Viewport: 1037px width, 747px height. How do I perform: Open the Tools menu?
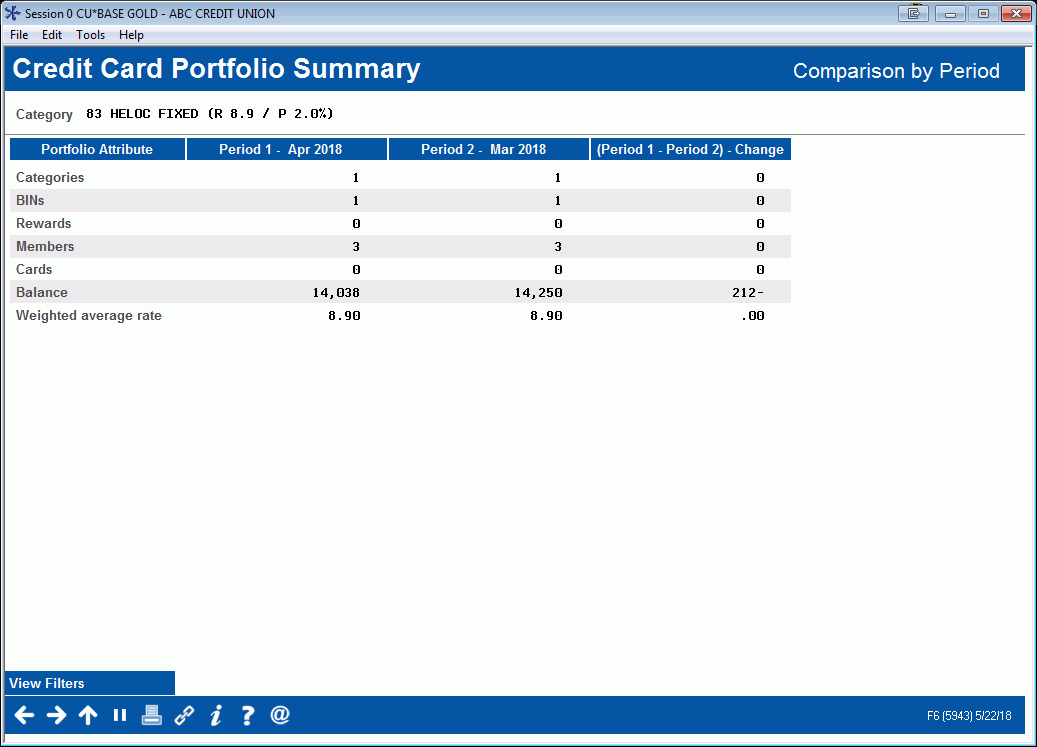(90, 34)
